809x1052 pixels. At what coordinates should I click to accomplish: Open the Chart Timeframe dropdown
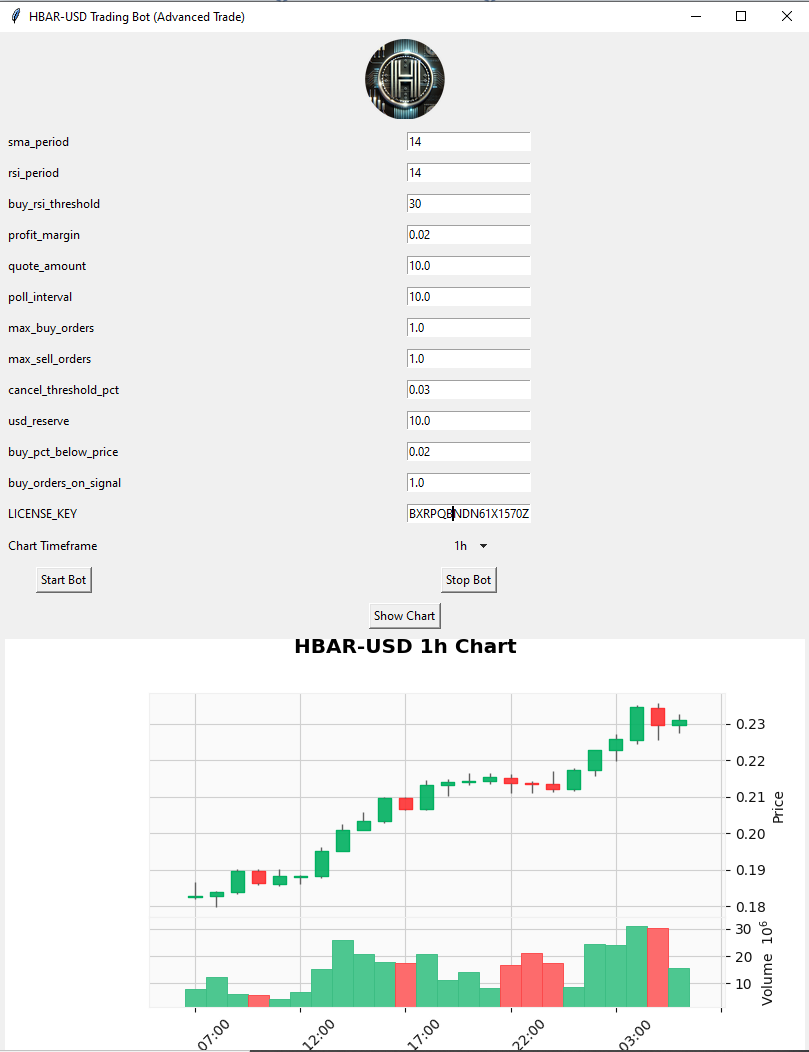(469, 546)
